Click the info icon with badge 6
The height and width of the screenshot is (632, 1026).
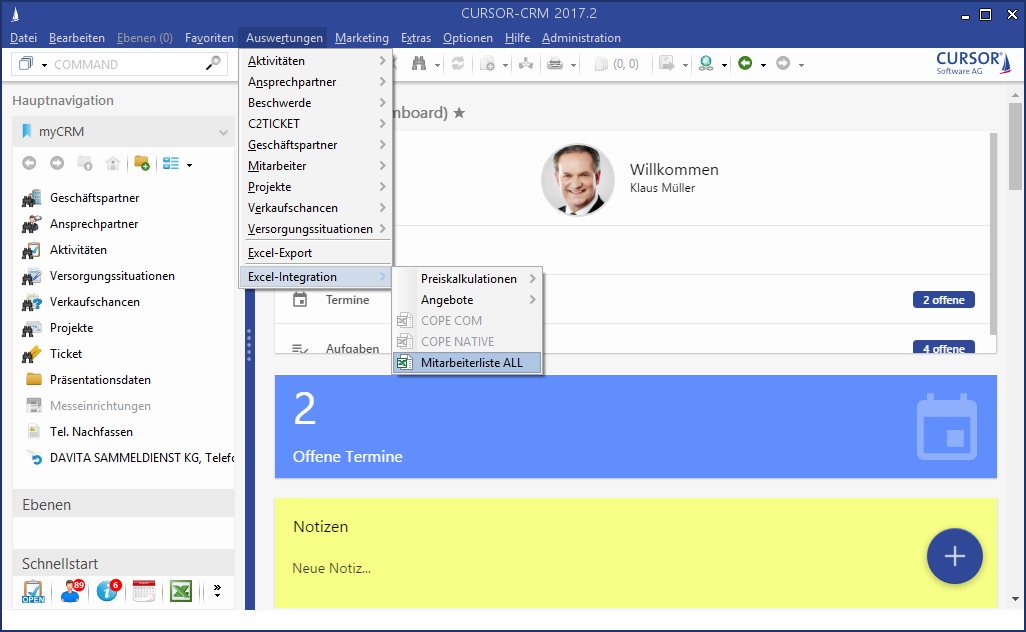[107, 591]
